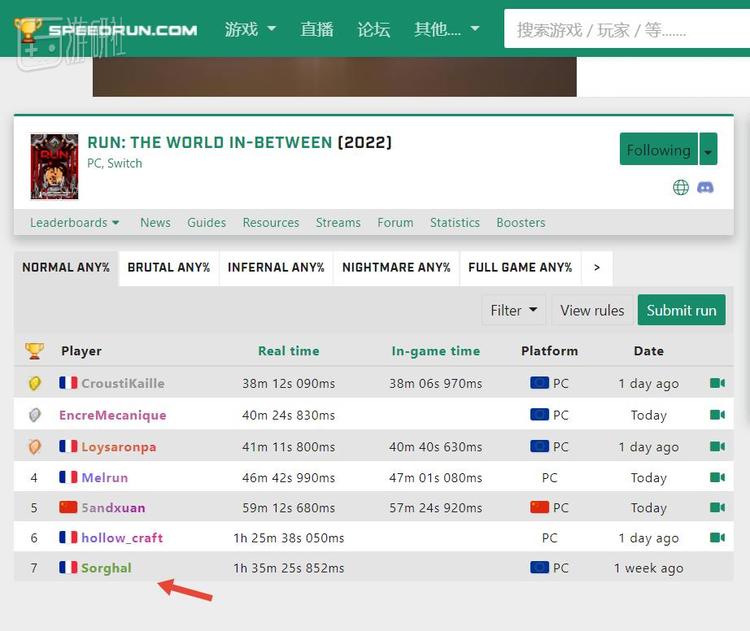Open Melrun's player profile
750x631 pixels.
click(x=105, y=477)
